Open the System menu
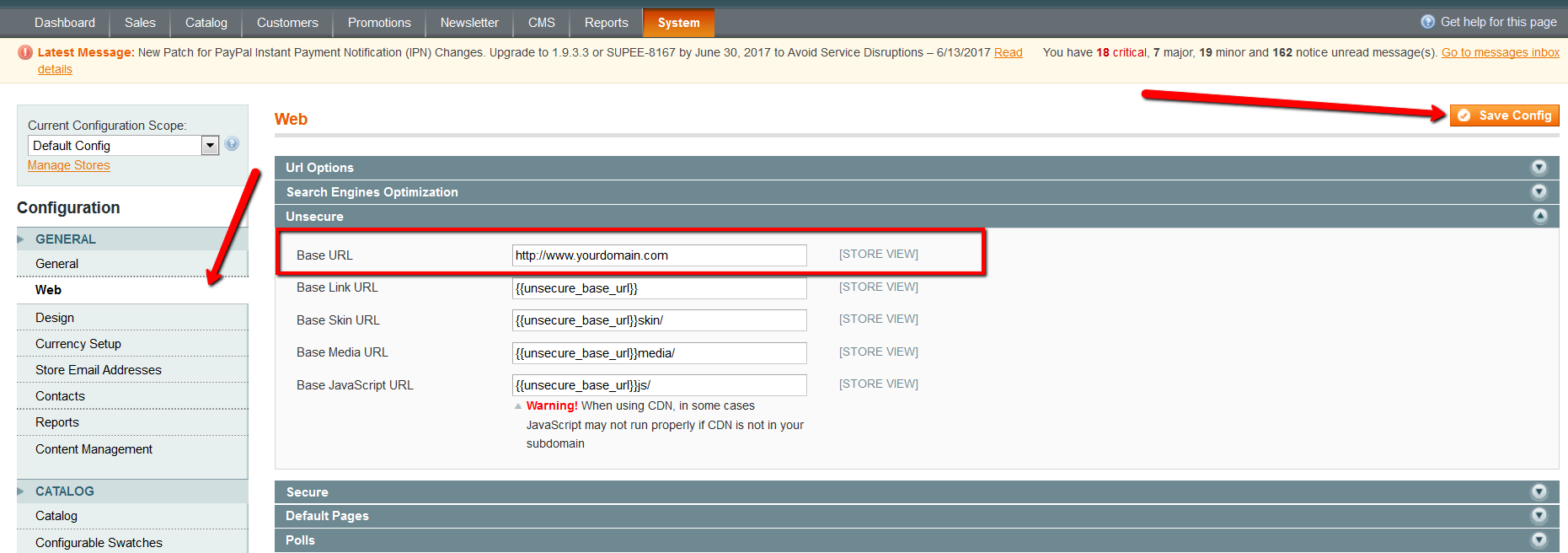This screenshot has width=1568, height=553. [x=679, y=23]
